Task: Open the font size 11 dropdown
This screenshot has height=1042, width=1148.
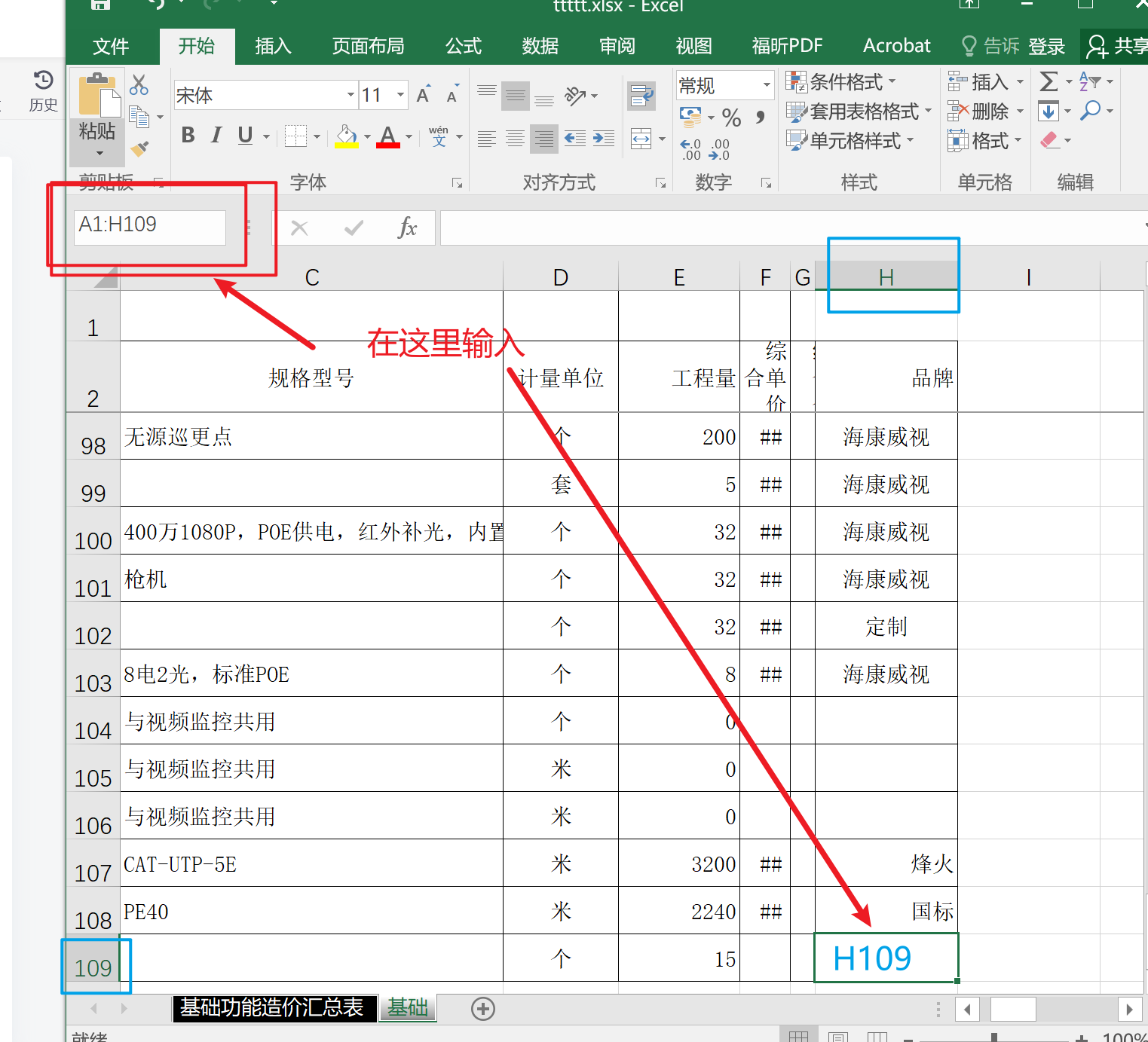Action: [401, 95]
